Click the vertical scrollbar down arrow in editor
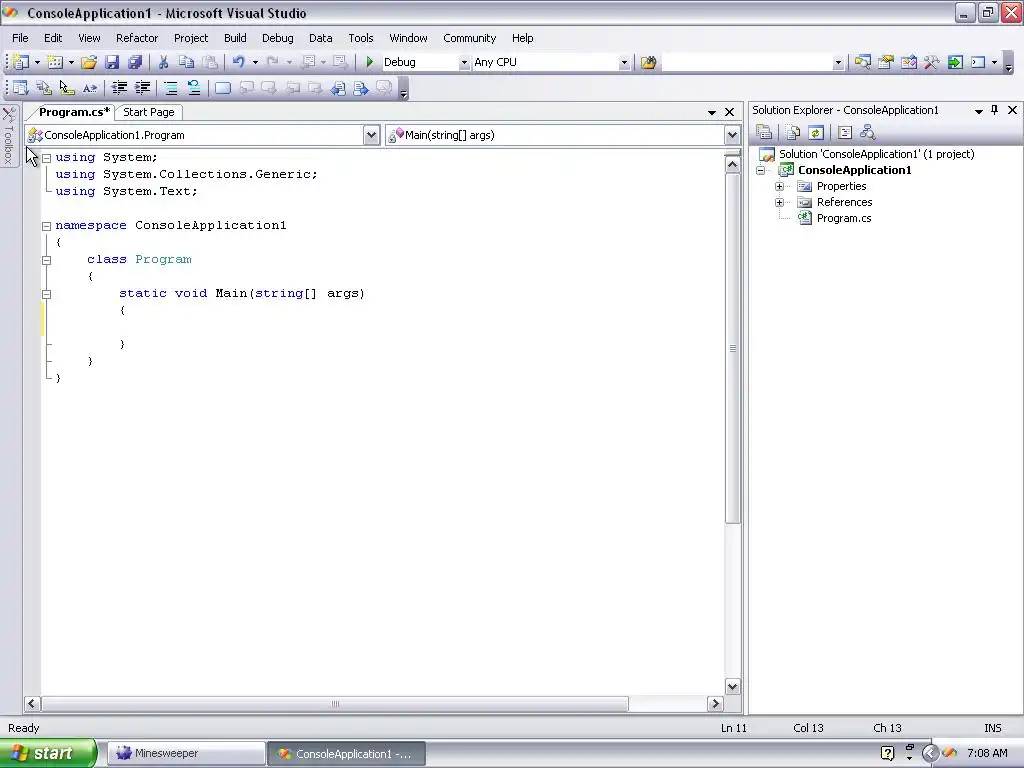The width and height of the screenshot is (1024, 768). (x=732, y=686)
